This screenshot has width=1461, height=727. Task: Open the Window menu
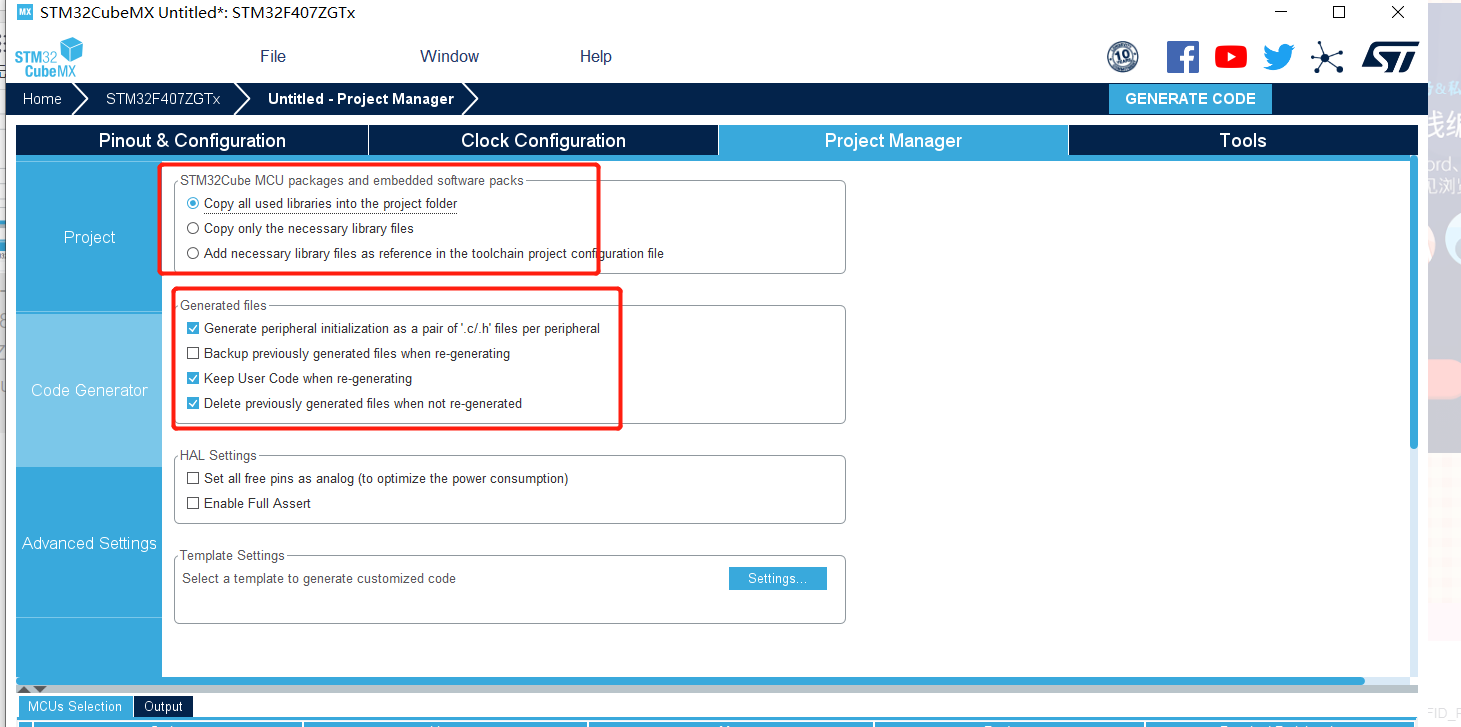coord(449,56)
